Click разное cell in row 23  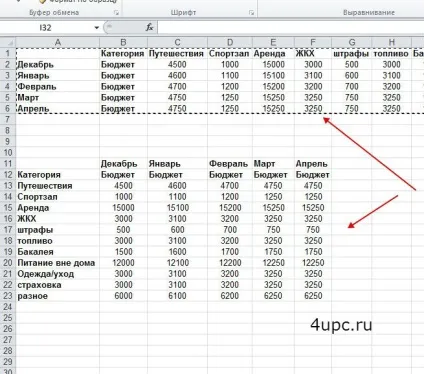coord(58,296)
